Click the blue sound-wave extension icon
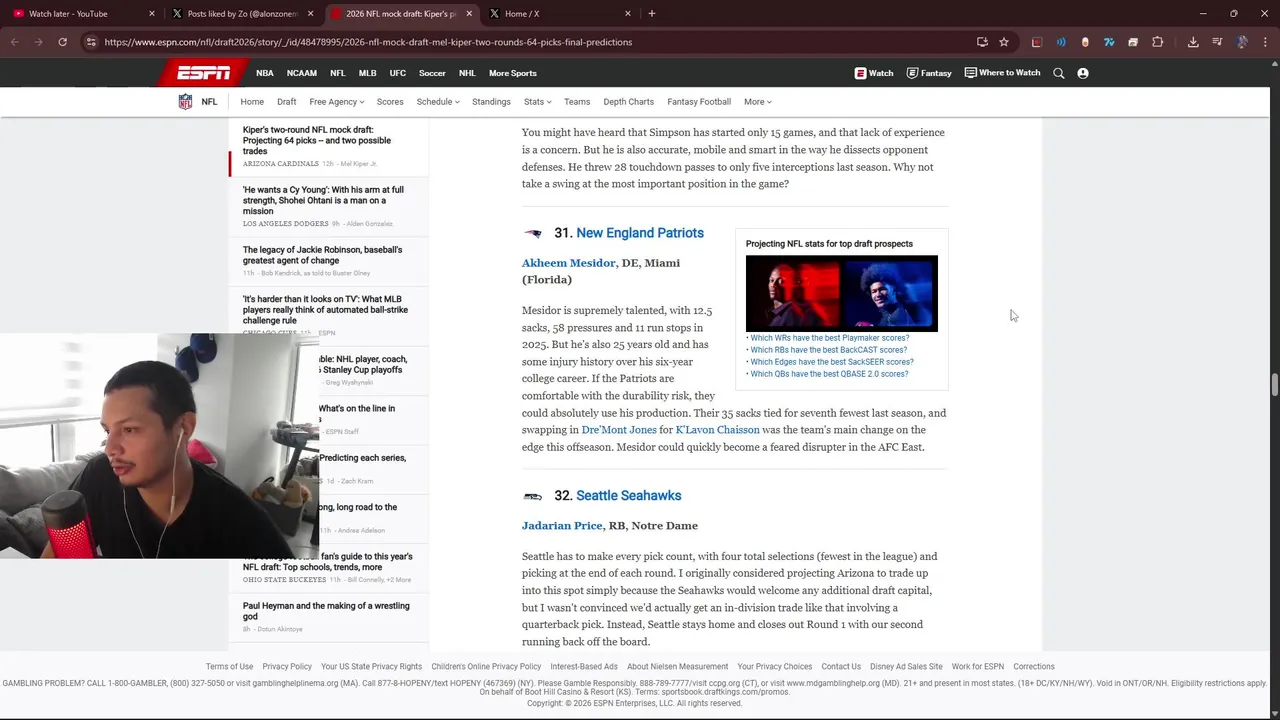The height and width of the screenshot is (720, 1280). [1061, 42]
